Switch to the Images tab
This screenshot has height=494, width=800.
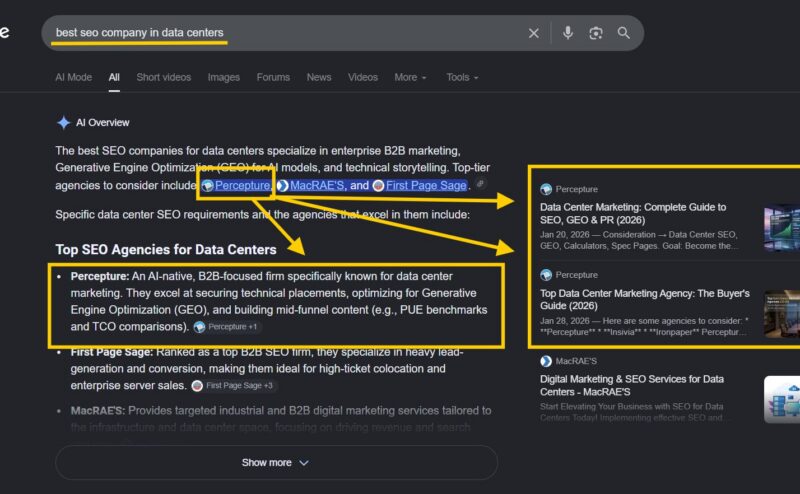[223, 77]
